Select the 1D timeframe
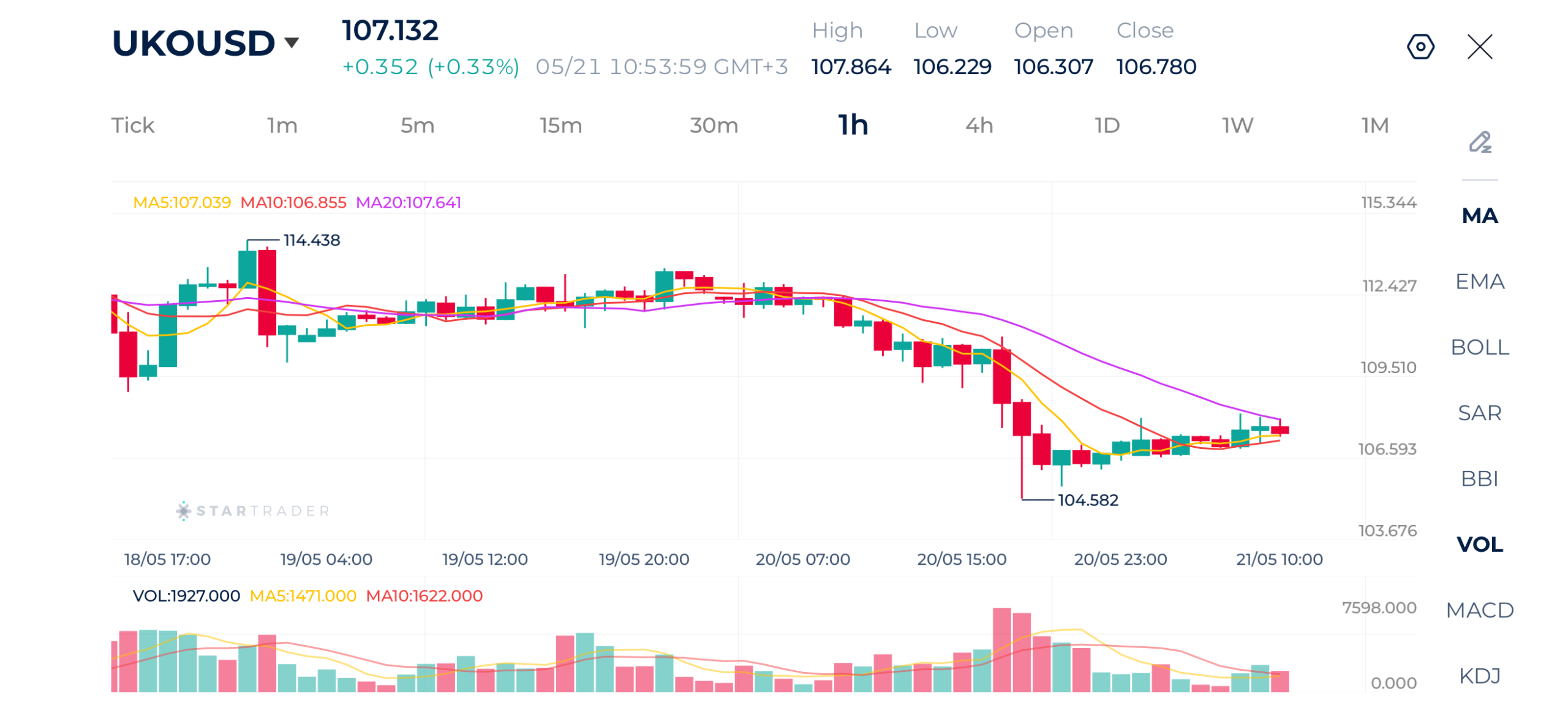This screenshot has height=721, width=1568. [1107, 125]
